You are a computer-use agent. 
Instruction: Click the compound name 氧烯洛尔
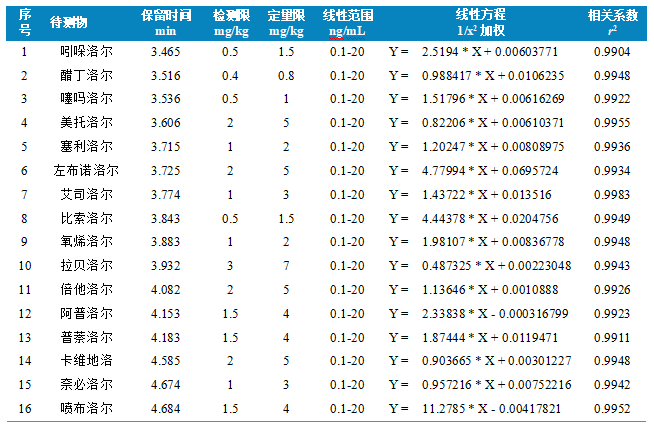click(x=86, y=241)
